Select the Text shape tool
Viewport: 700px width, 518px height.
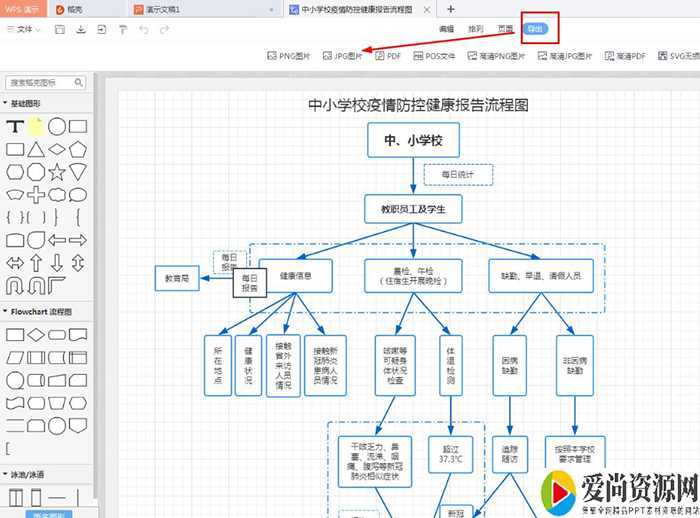pos(15,127)
